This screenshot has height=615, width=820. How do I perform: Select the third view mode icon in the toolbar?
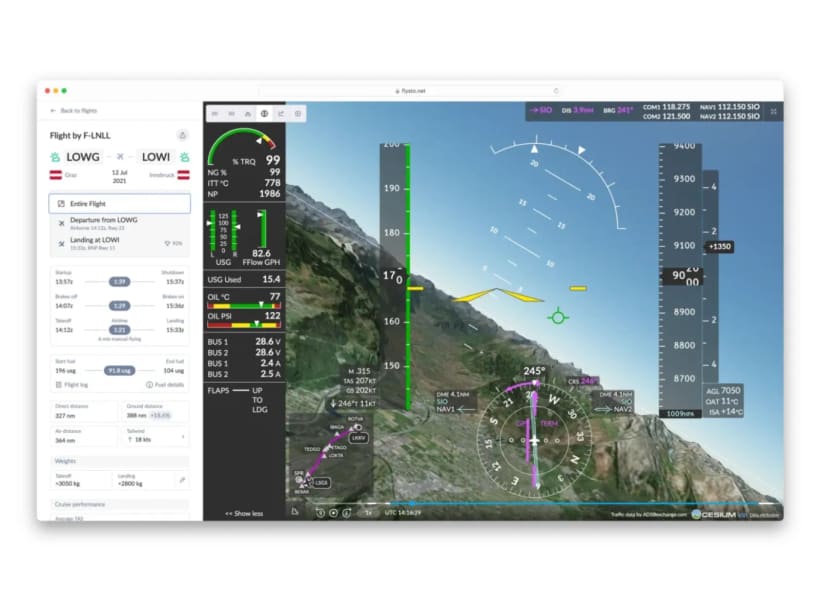coord(248,113)
